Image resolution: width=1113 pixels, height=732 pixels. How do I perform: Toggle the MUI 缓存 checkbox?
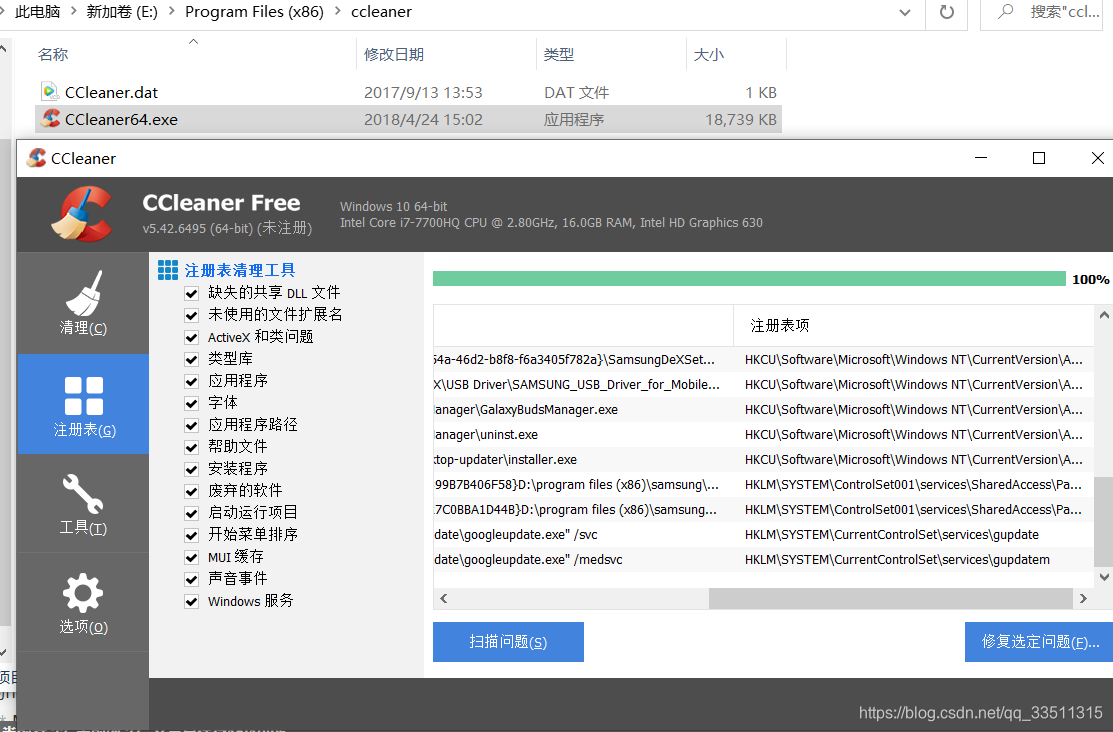click(191, 557)
